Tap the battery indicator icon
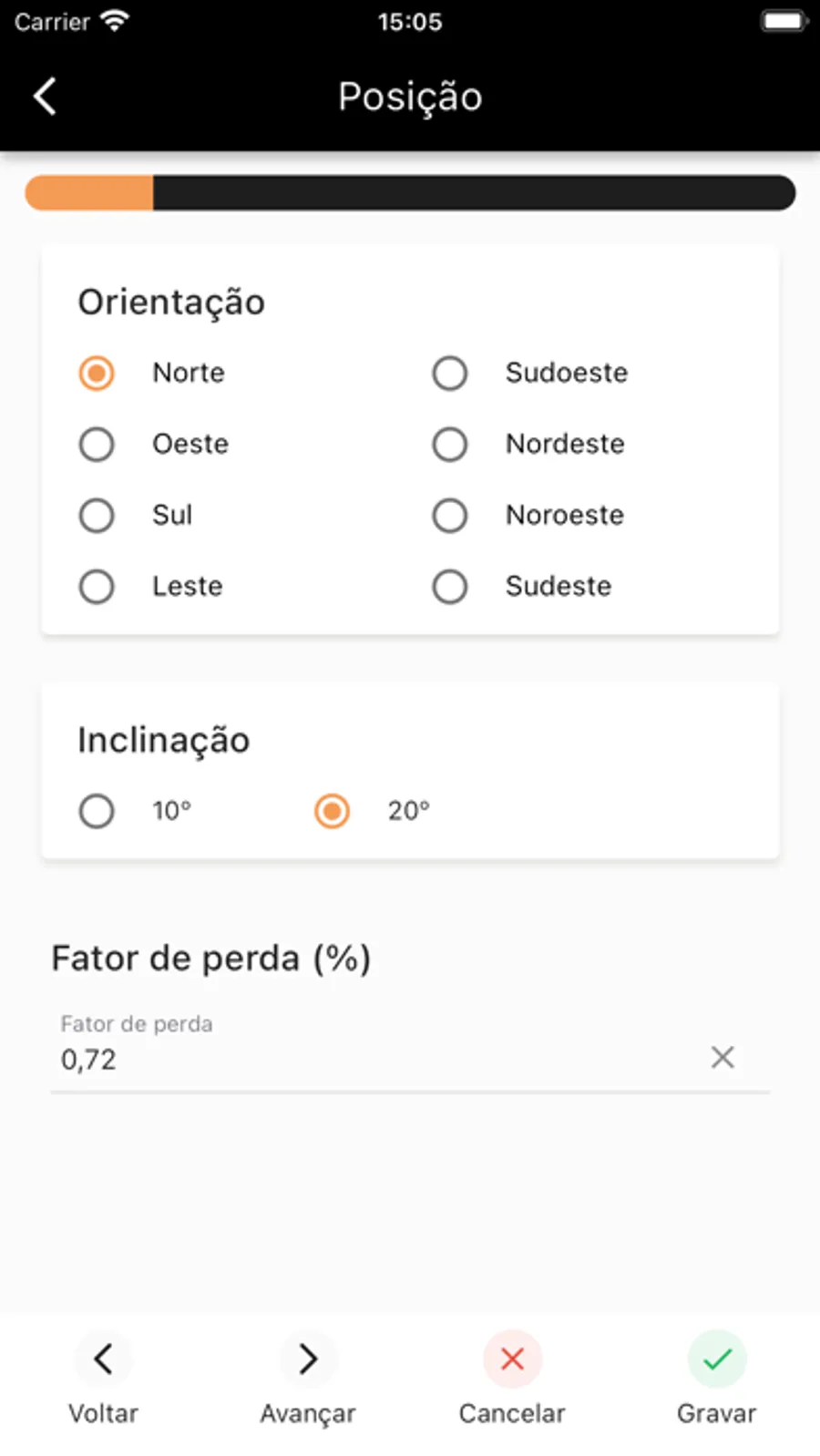The width and height of the screenshot is (820, 1456). point(784,21)
